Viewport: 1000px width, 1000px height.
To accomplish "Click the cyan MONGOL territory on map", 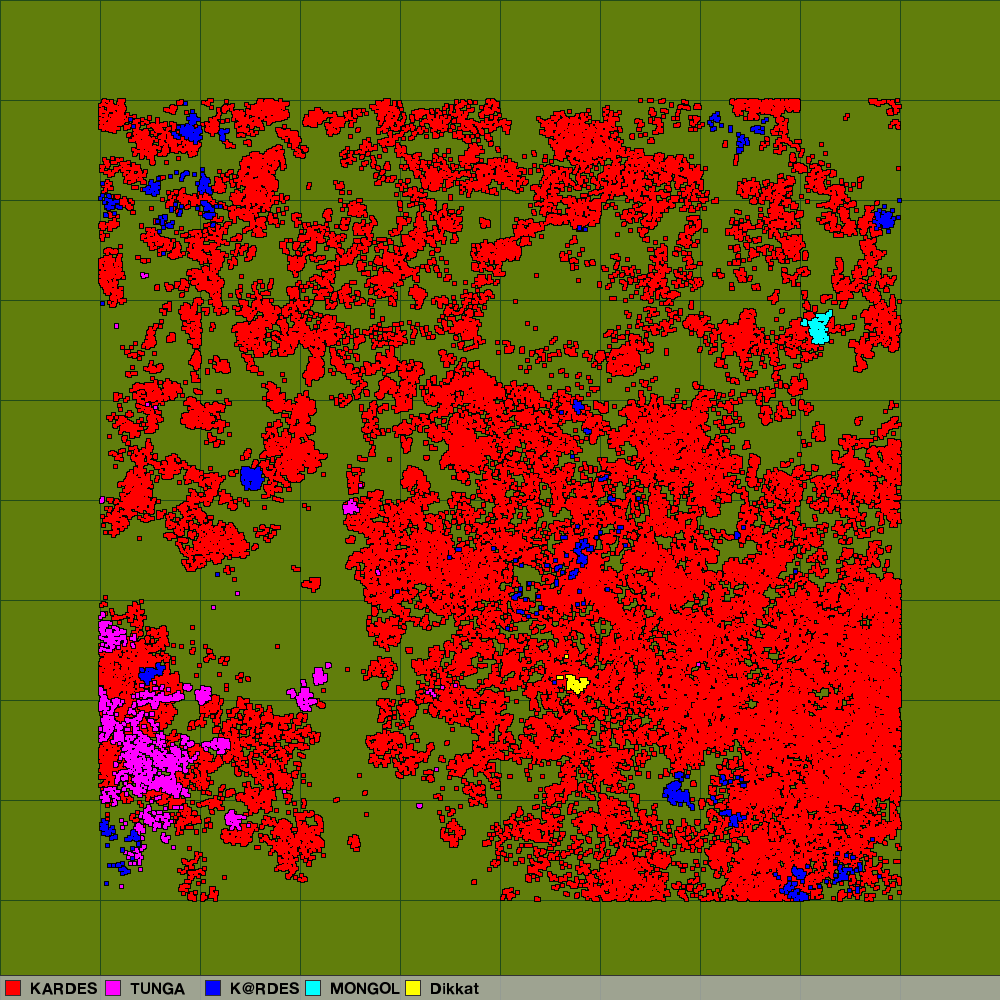I will point(818,328).
